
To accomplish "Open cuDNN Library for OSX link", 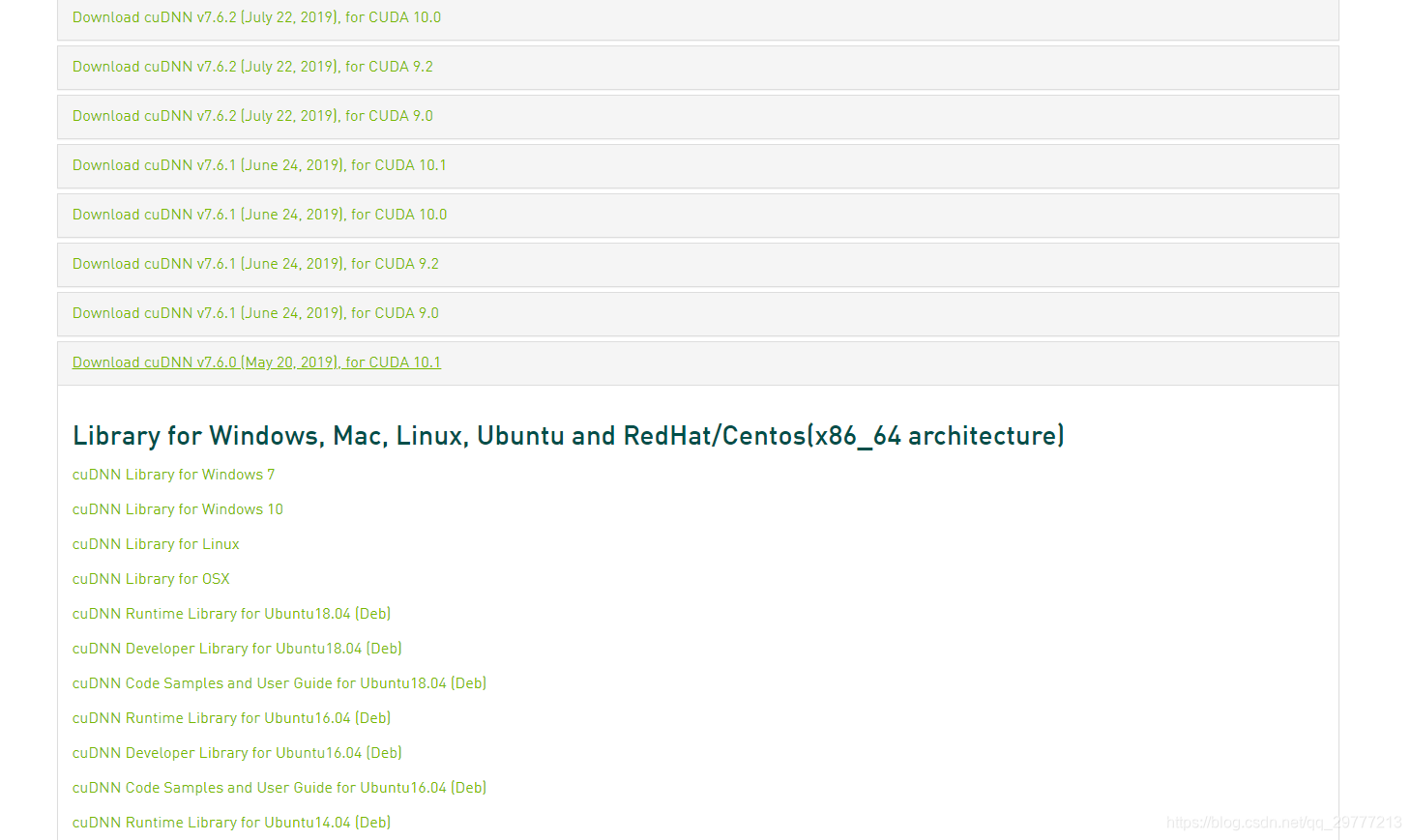I will 151,579.
